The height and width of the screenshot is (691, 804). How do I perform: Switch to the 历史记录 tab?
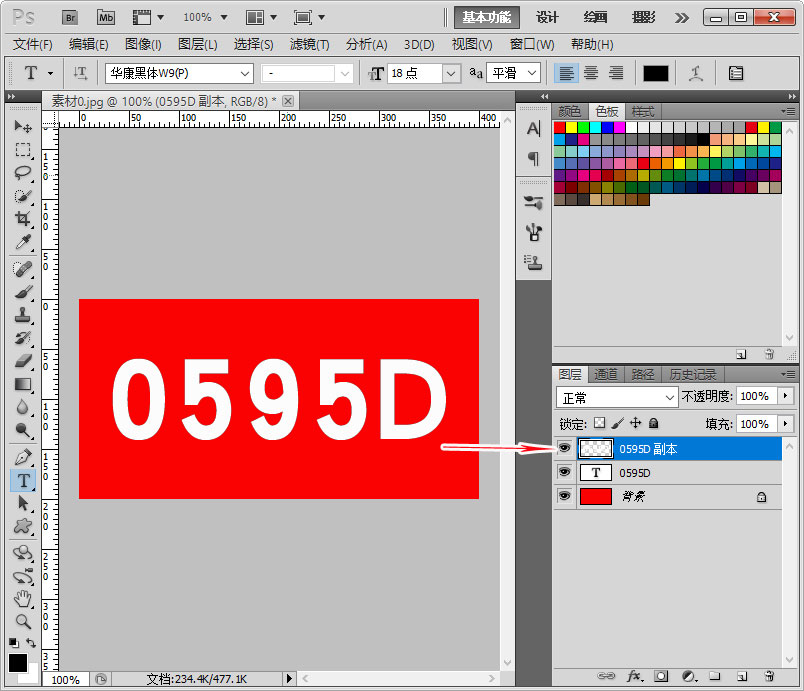(692, 375)
